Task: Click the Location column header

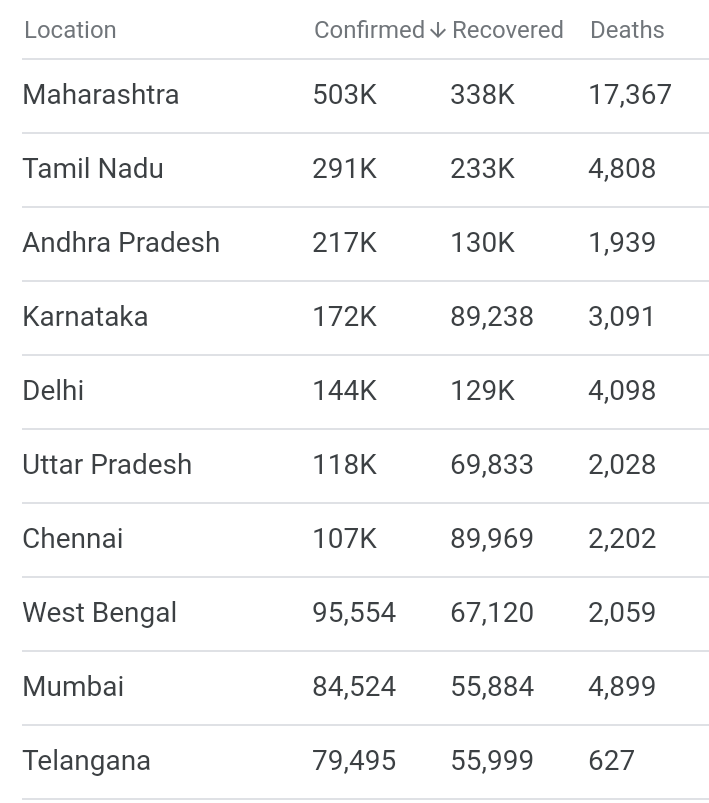Action: (x=70, y=30)
